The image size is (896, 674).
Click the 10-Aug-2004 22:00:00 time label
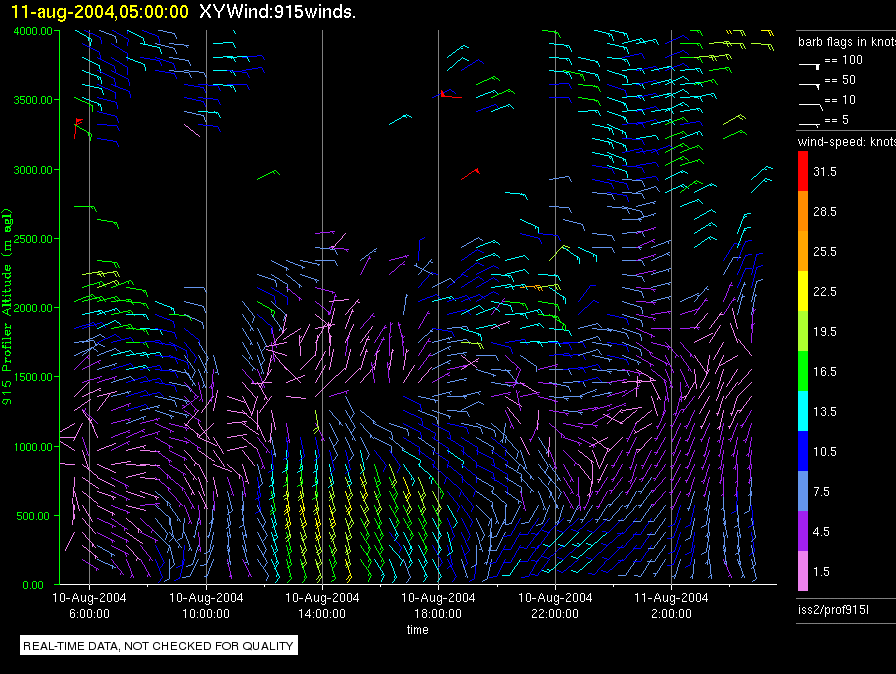555,605
